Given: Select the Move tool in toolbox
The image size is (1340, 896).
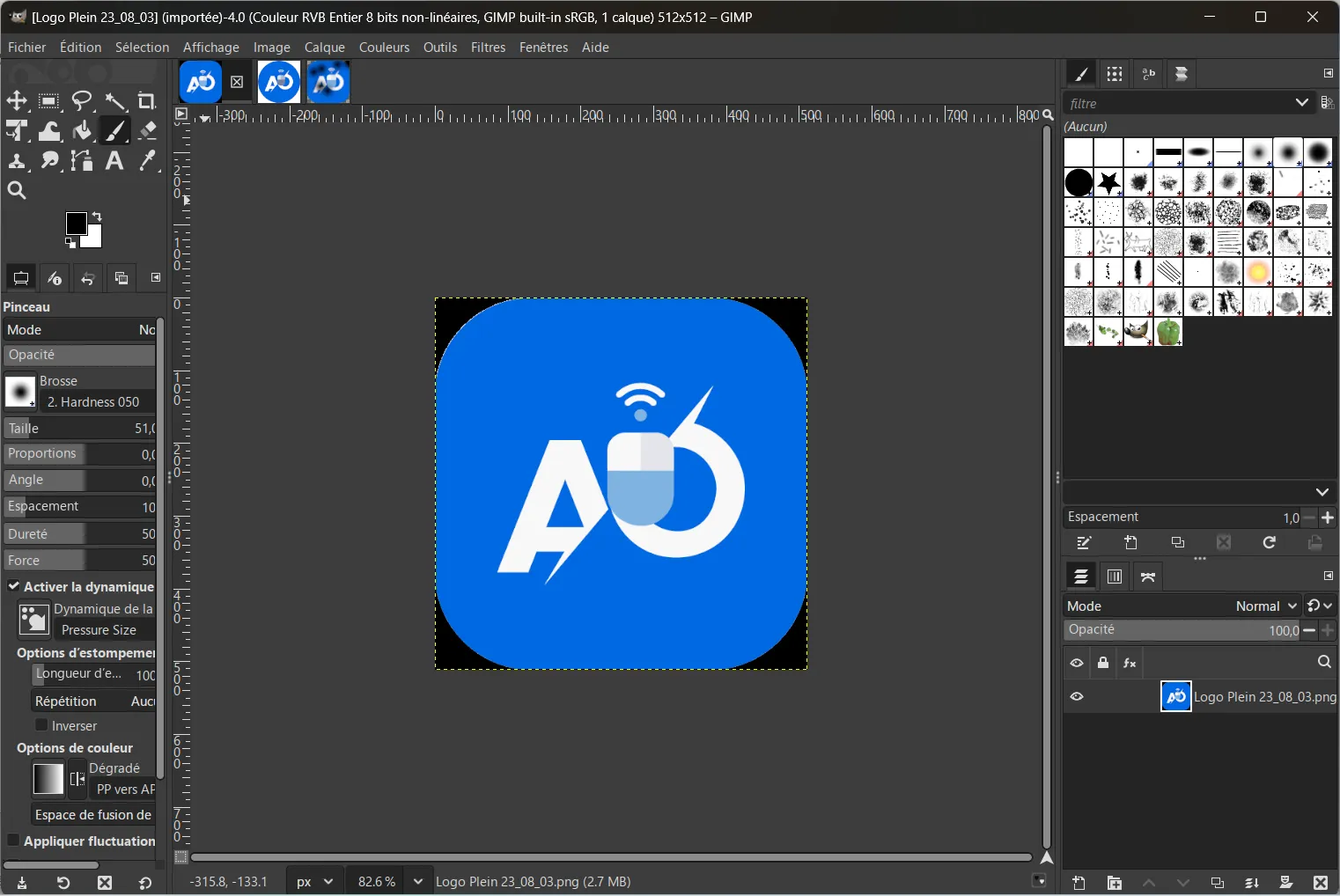Looking at the screenshot, I should 17,101.
